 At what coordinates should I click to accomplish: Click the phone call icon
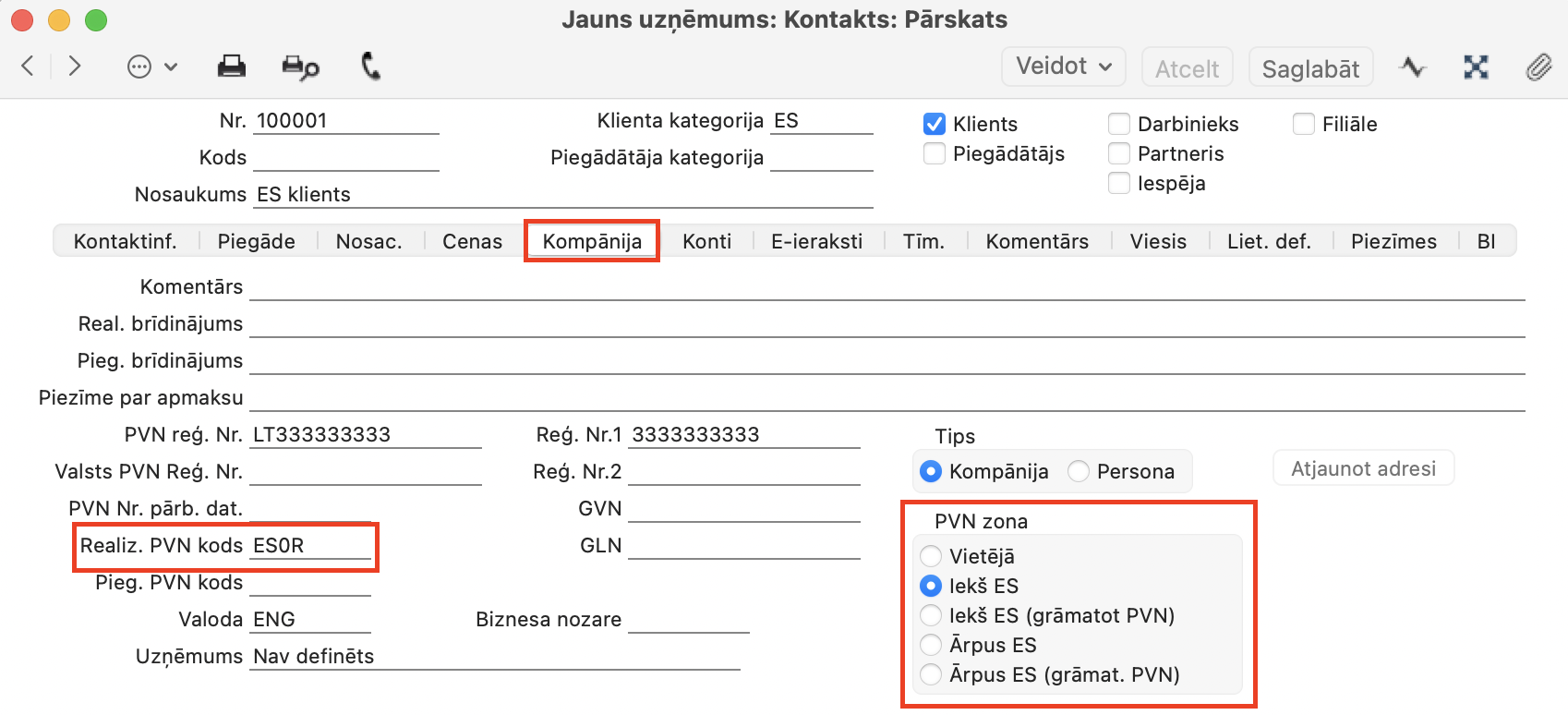[x=371, y=67]
